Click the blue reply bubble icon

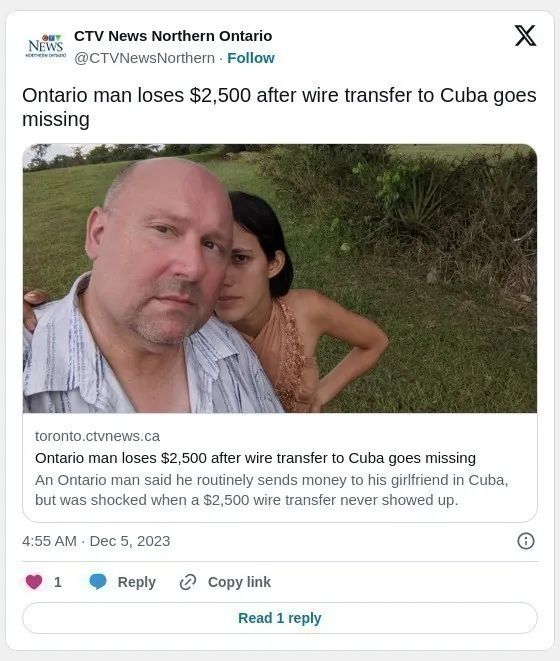tap(98, 582)
